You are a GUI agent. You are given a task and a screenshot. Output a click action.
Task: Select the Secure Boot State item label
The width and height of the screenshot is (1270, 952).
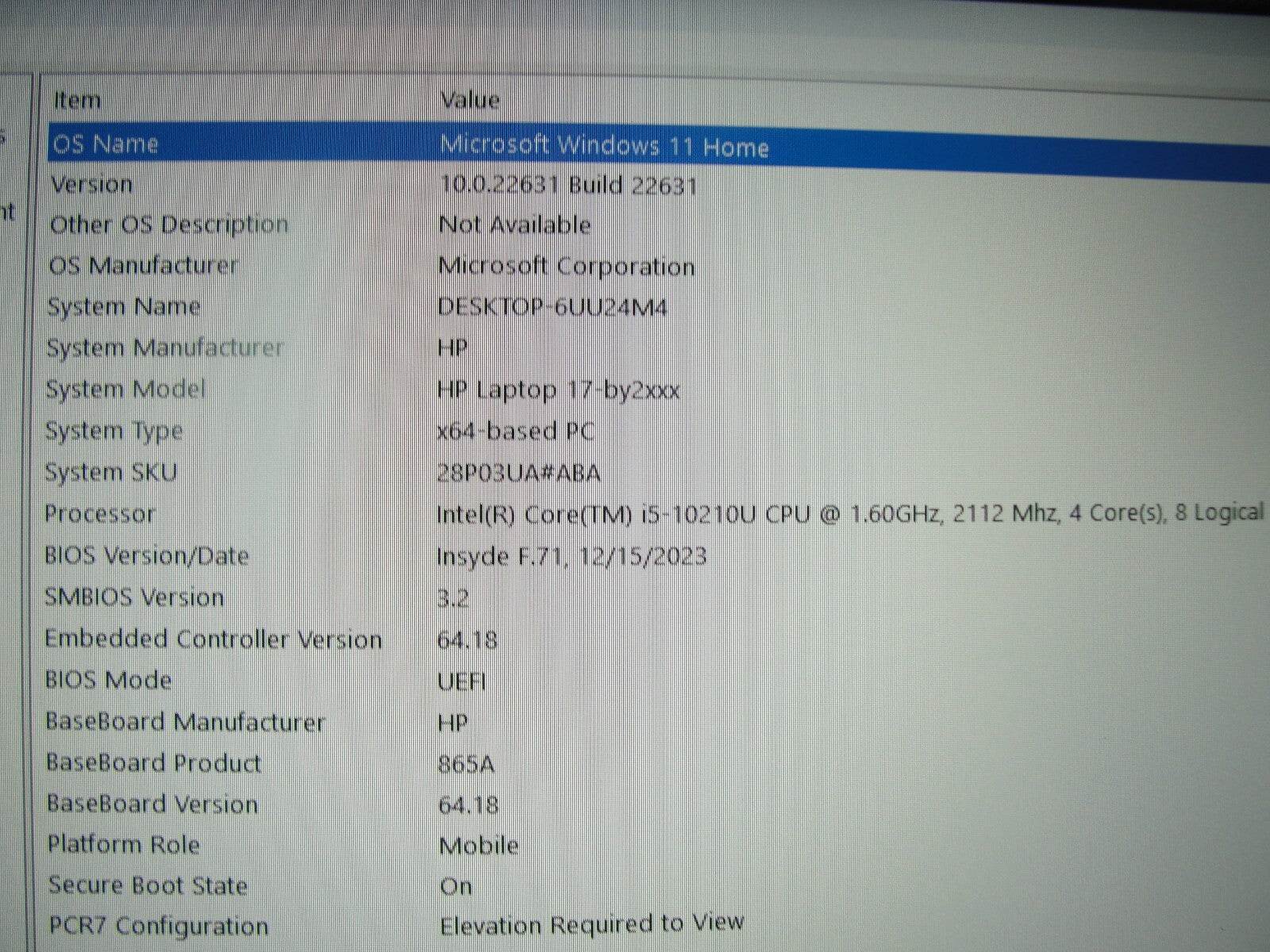[x=148, y=885]
